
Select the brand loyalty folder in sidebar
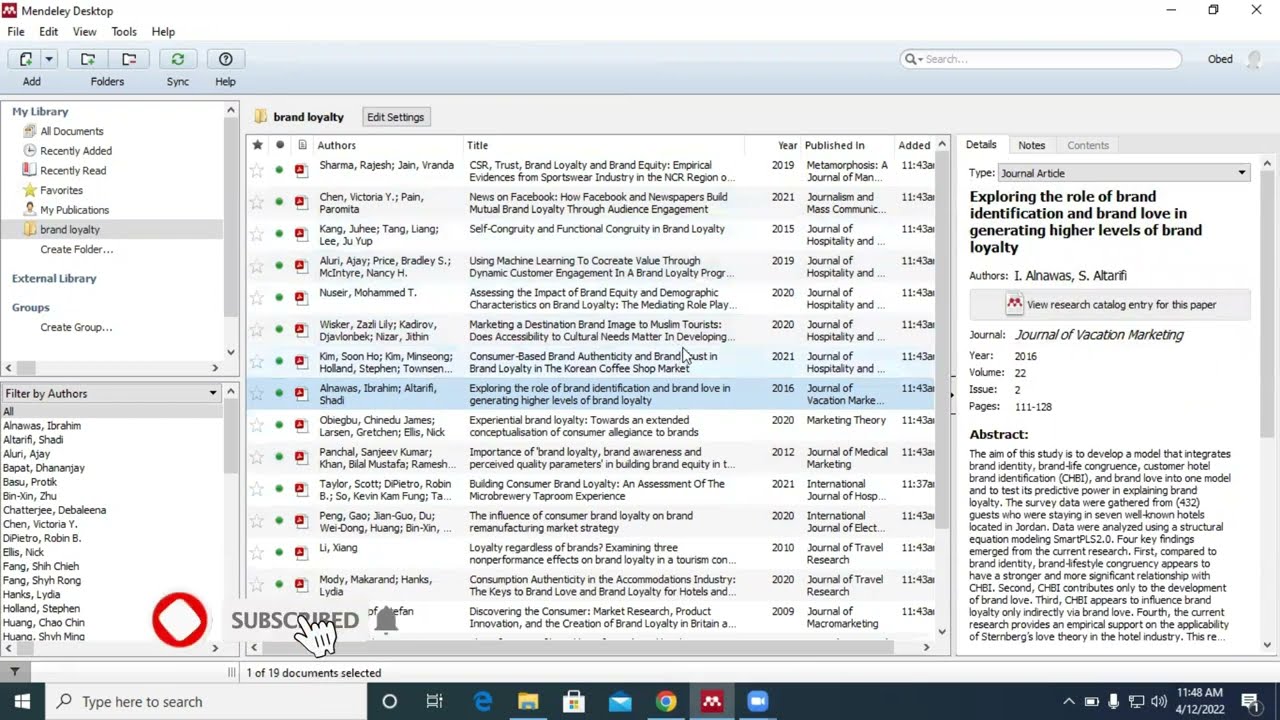(x=112, y=230)
